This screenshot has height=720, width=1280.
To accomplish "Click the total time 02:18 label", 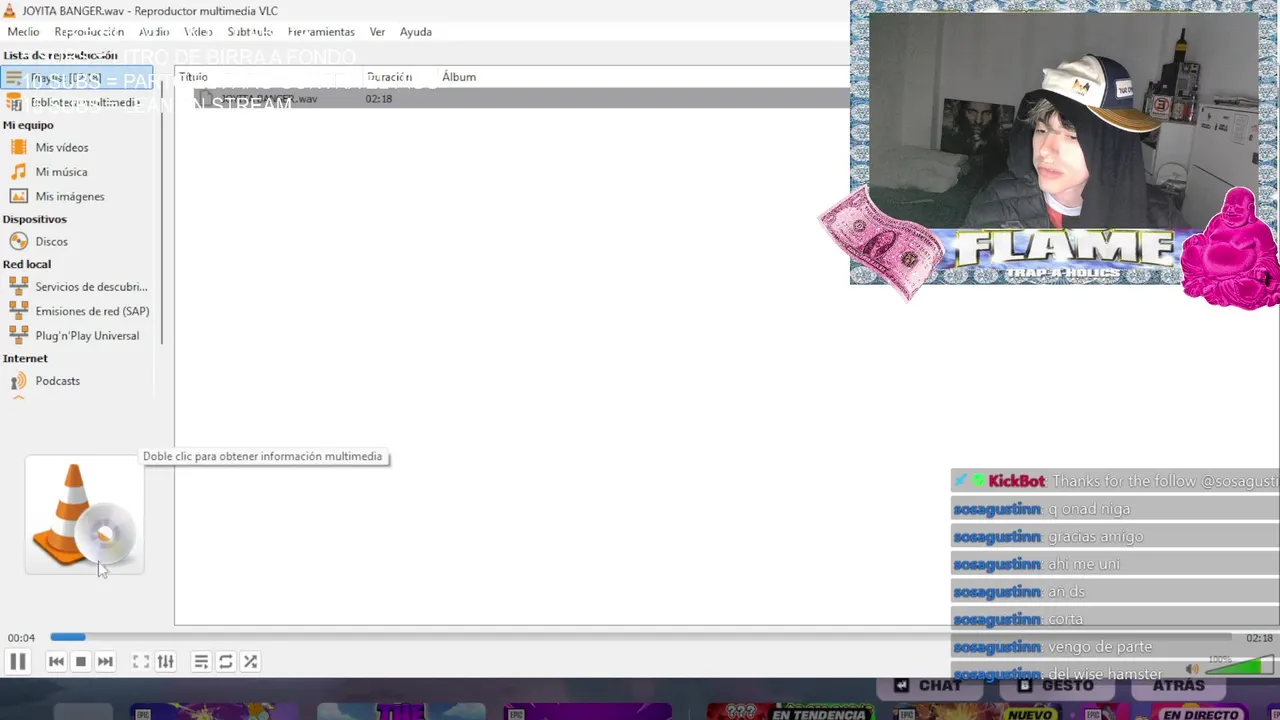I will [x=1259, y=638].
